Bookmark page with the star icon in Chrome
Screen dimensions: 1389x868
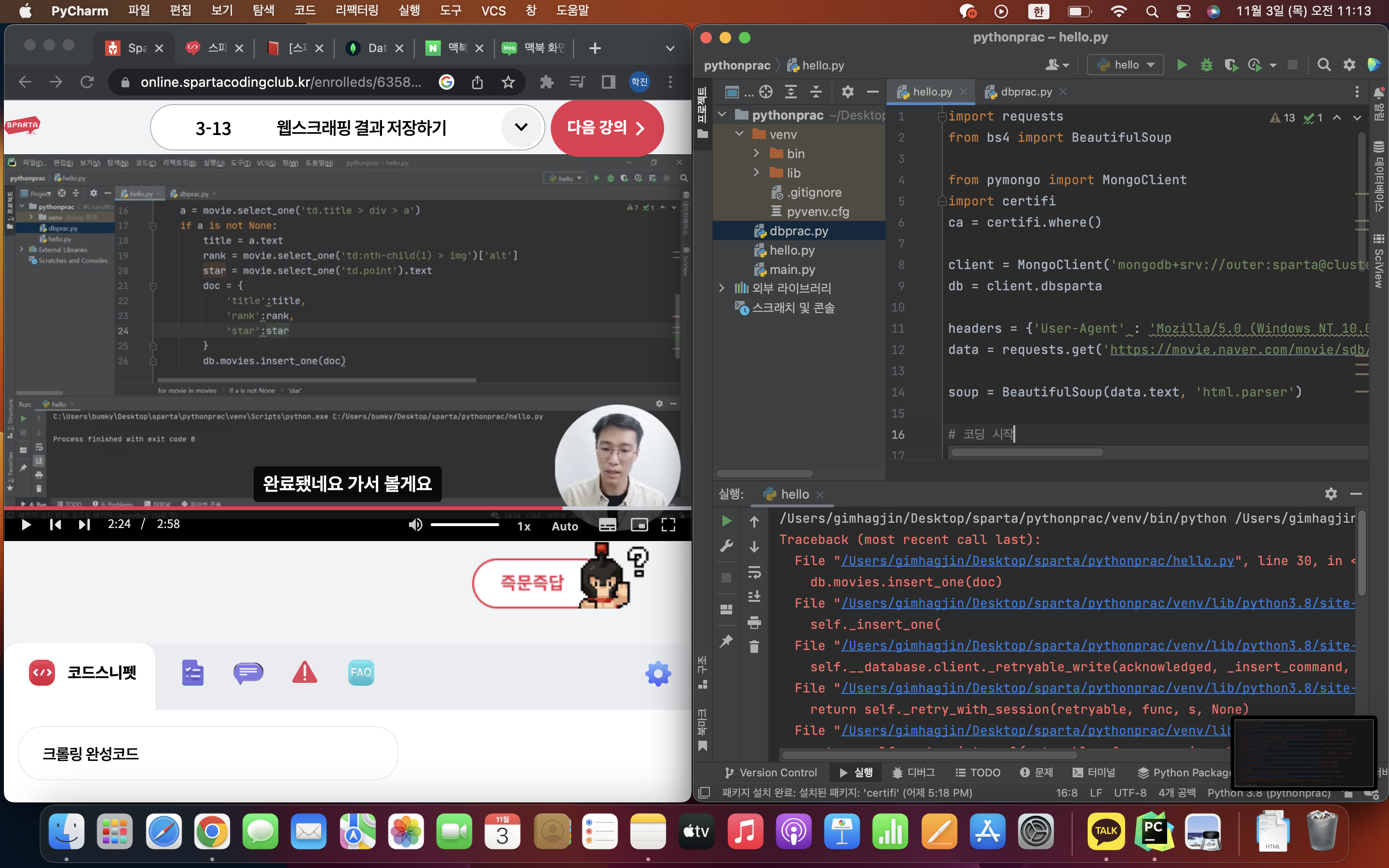[508, 82]
